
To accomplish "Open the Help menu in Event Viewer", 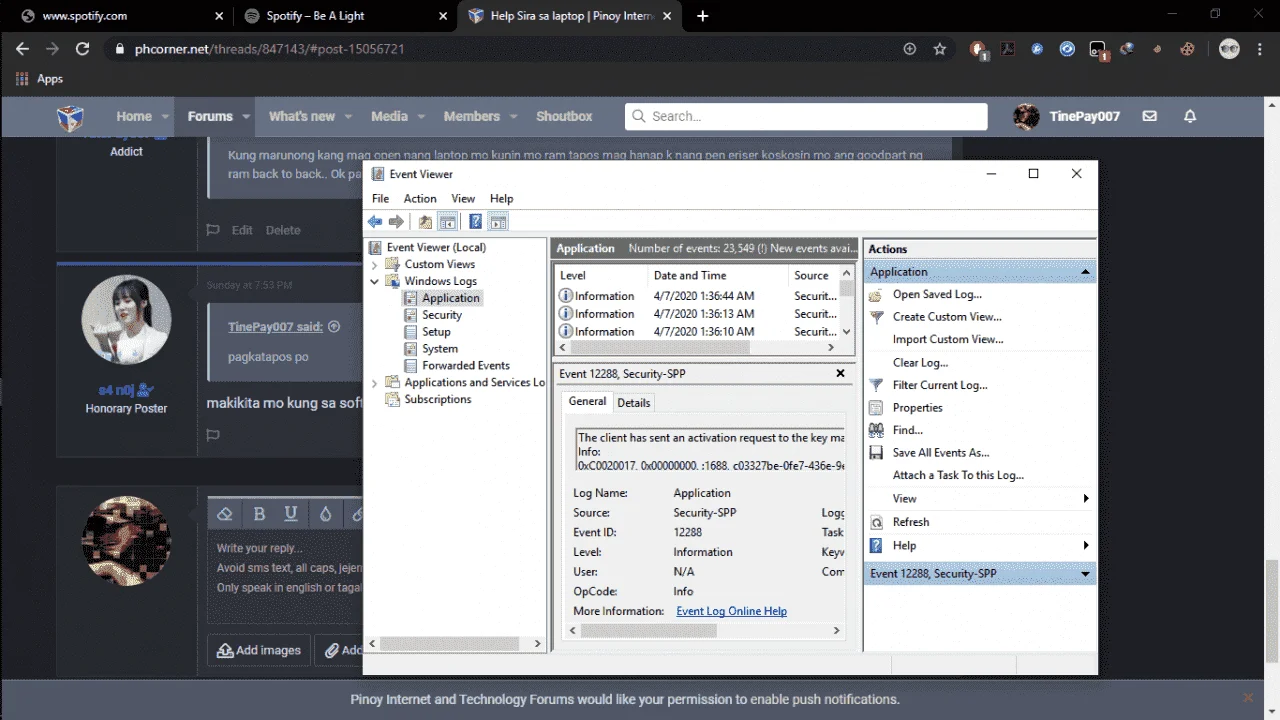I will click(x=502, y=199).
